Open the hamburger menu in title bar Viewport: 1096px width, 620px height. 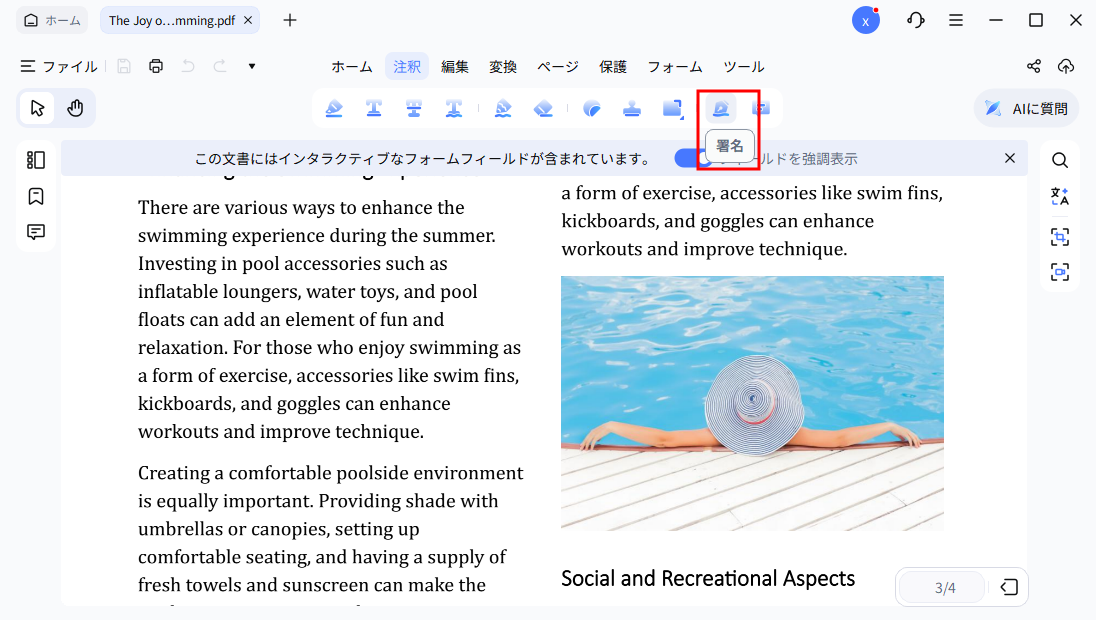click(956, 20)
